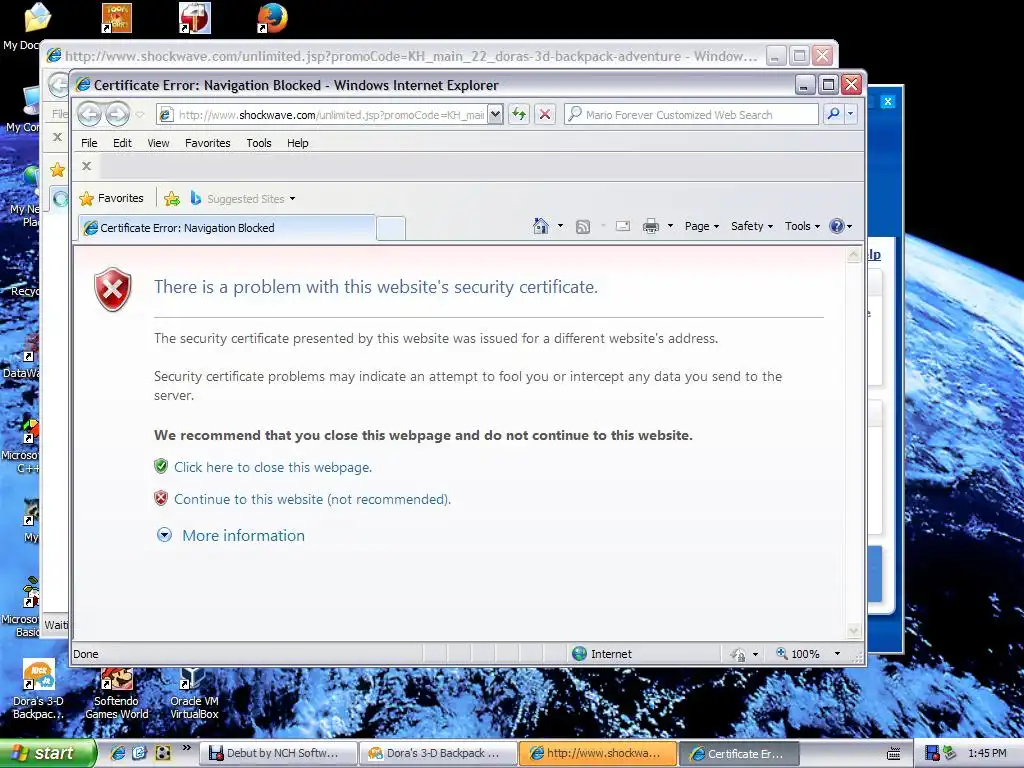Click the Start button

[x=47, y=753]
